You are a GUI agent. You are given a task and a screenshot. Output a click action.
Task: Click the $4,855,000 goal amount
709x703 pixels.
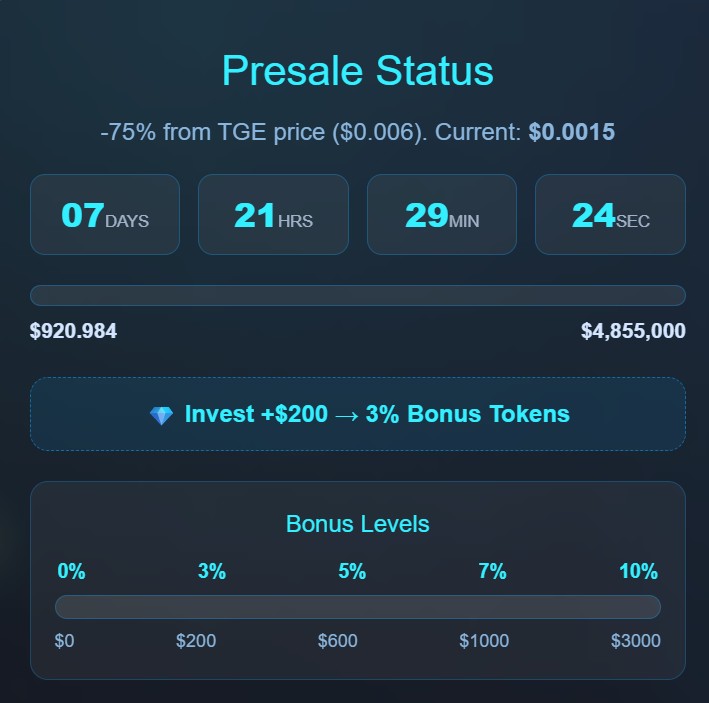(x=633, y=331)
